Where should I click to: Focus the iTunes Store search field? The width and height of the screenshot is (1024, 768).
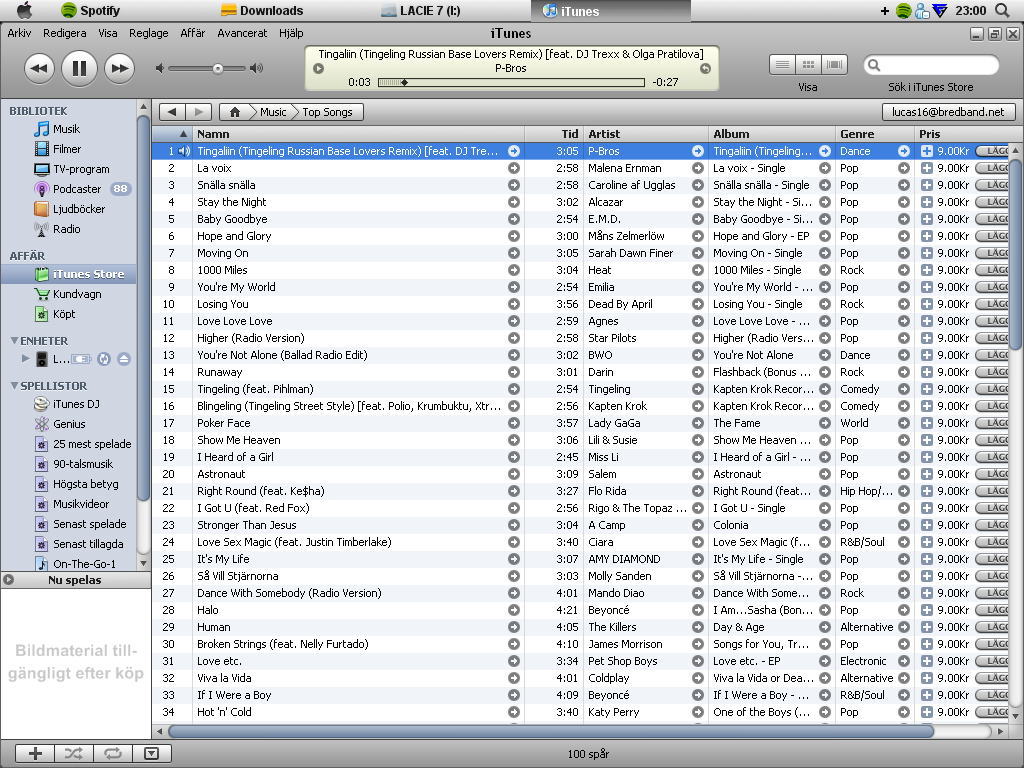point(931,65)
